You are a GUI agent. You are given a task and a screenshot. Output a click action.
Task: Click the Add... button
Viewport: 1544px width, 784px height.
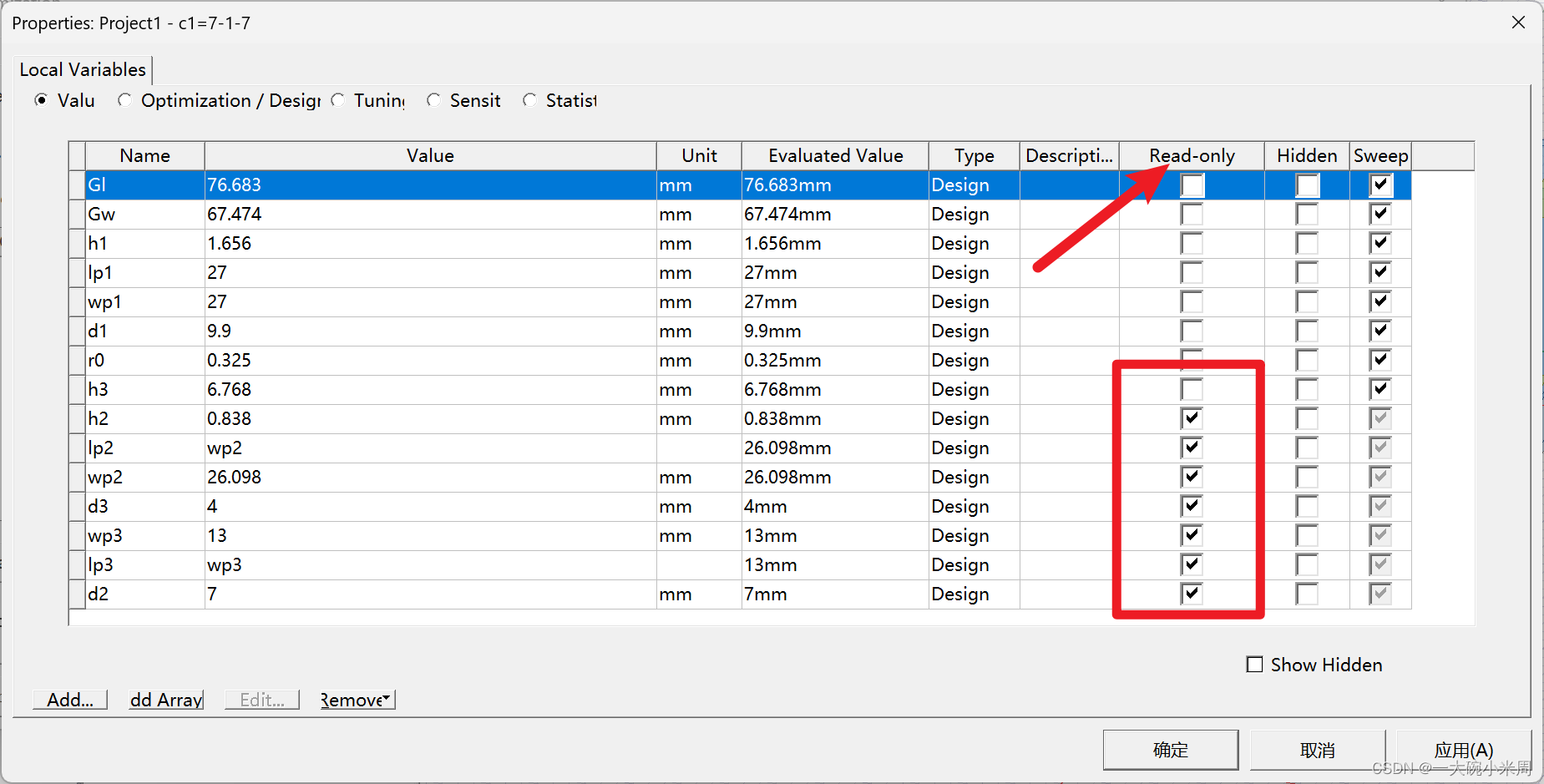[x=70, y=700]
